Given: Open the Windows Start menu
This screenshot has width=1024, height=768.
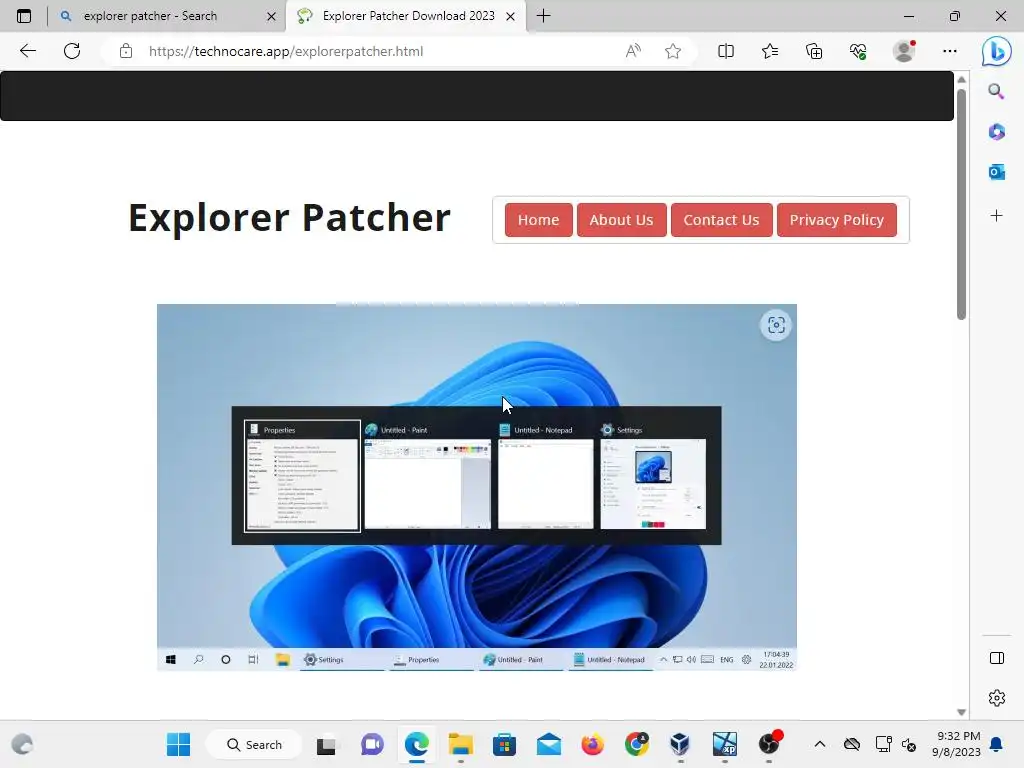Looking at the screenshot, I should pos(178,744).
